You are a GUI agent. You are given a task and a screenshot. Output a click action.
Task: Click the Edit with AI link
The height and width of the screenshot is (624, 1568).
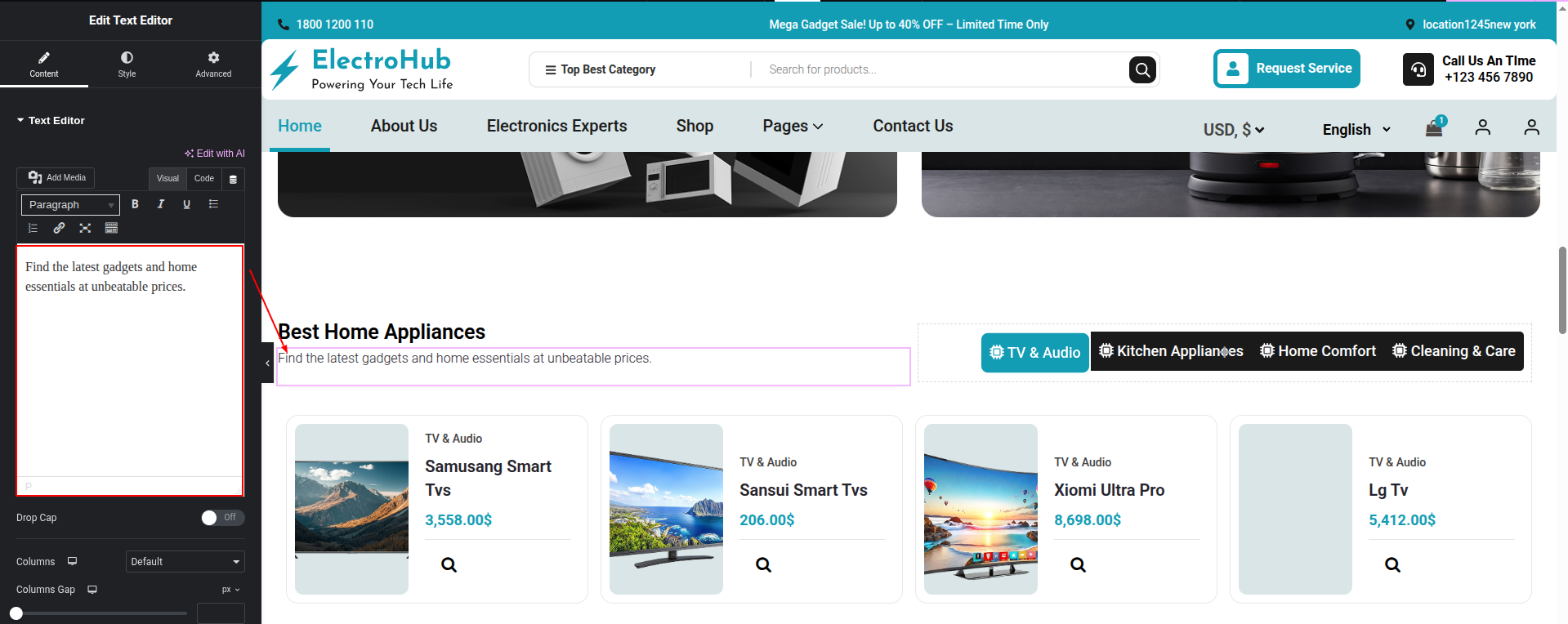pos(215,154)
